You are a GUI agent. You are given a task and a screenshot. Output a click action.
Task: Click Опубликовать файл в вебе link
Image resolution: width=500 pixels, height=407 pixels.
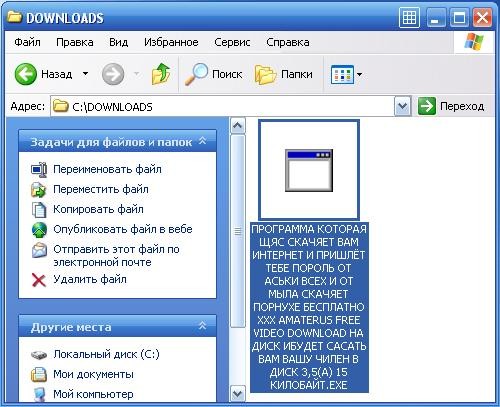[123, 229]
